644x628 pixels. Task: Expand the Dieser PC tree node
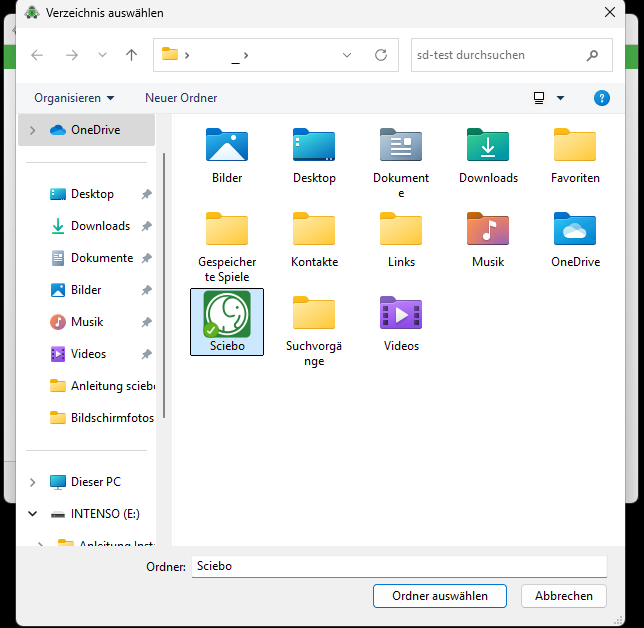click(33, 482)
